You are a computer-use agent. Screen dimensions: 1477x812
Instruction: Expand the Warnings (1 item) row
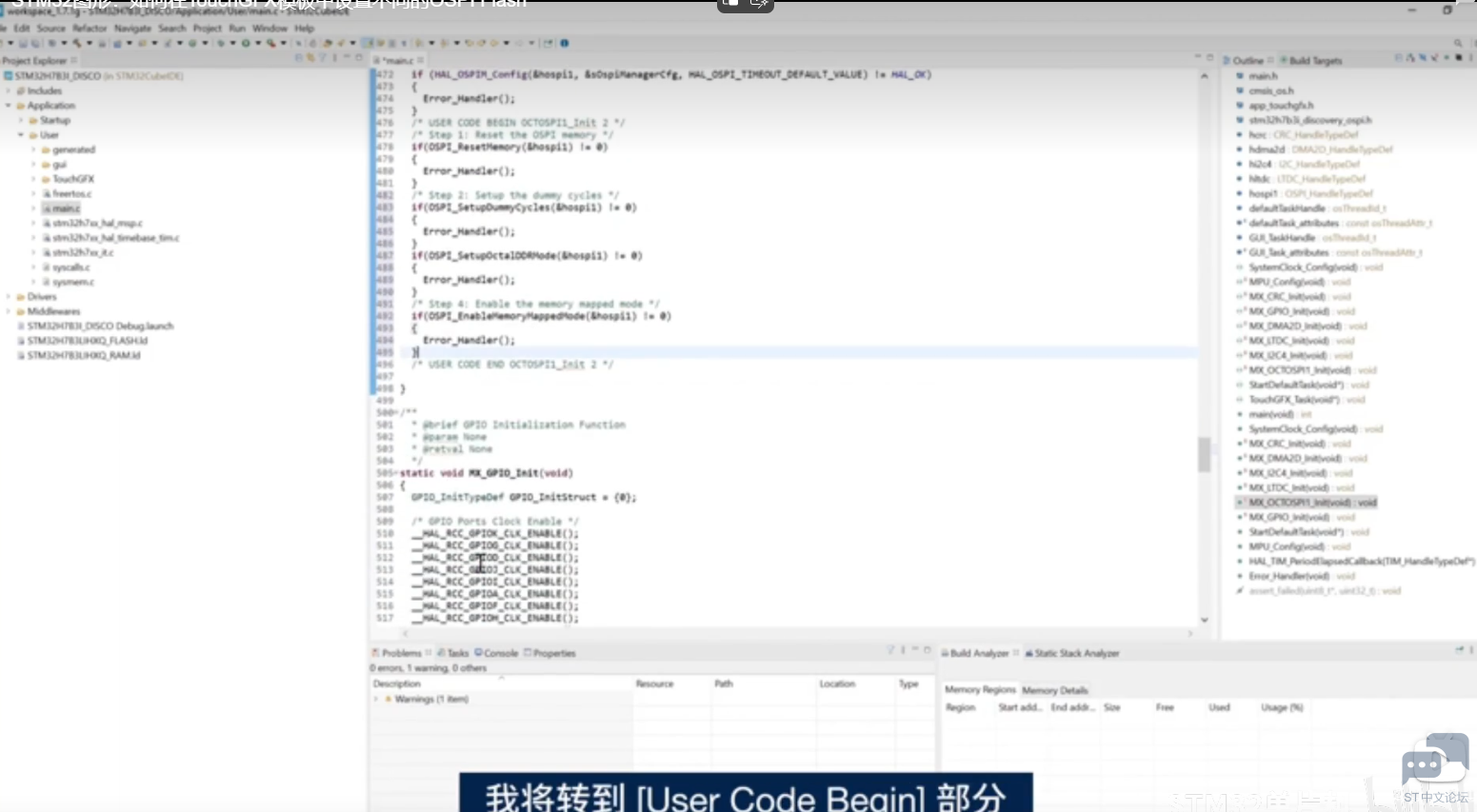coord(376,699)
